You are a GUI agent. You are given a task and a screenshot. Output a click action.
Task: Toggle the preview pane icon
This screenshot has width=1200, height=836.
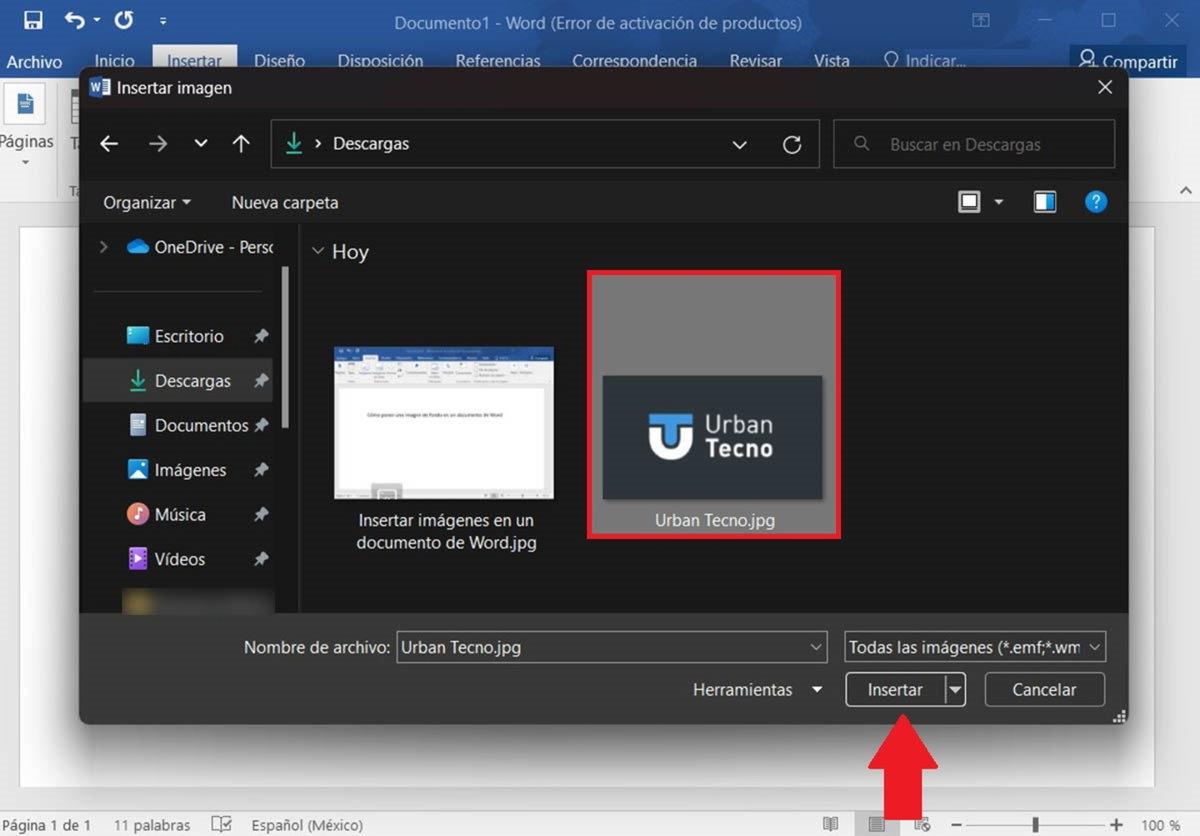[x=1045, y=202]
